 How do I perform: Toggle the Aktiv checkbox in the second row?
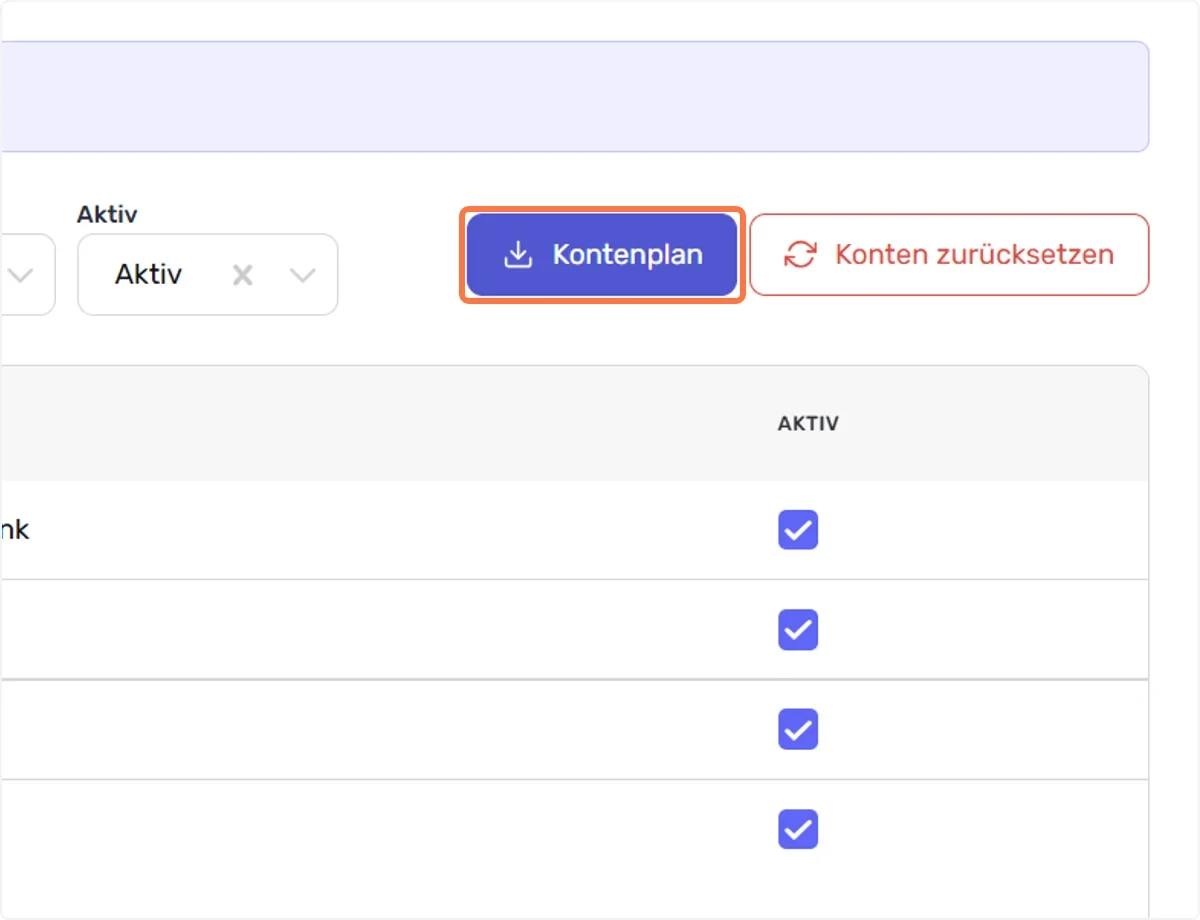coord(798,630)
